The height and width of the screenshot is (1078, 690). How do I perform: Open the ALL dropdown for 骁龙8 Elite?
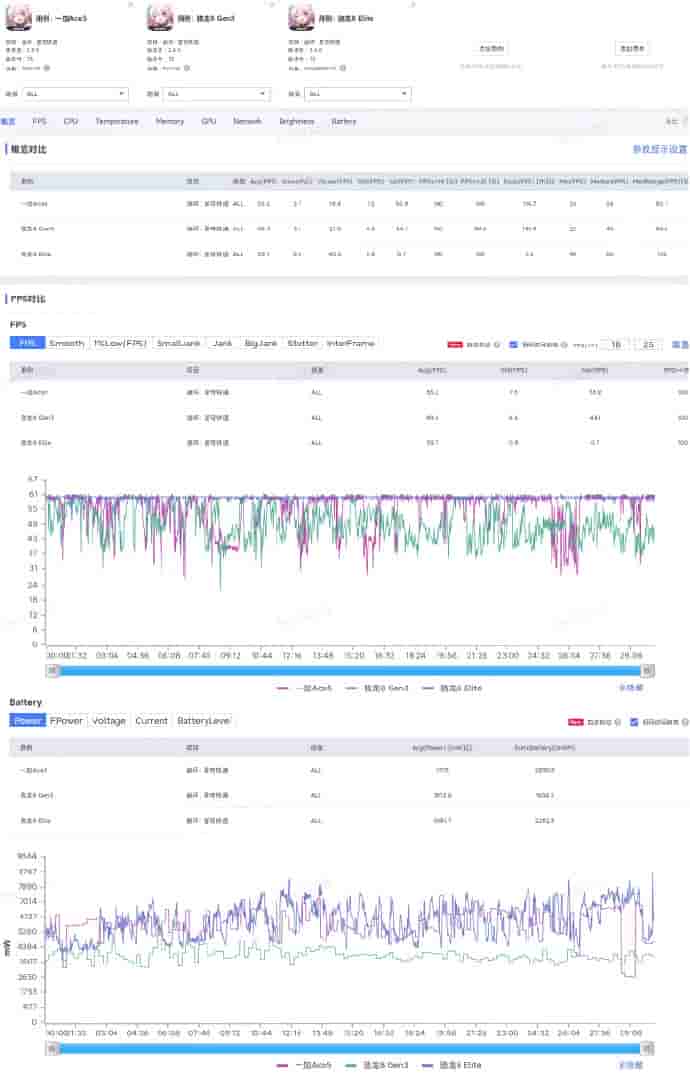click(357, 94)
